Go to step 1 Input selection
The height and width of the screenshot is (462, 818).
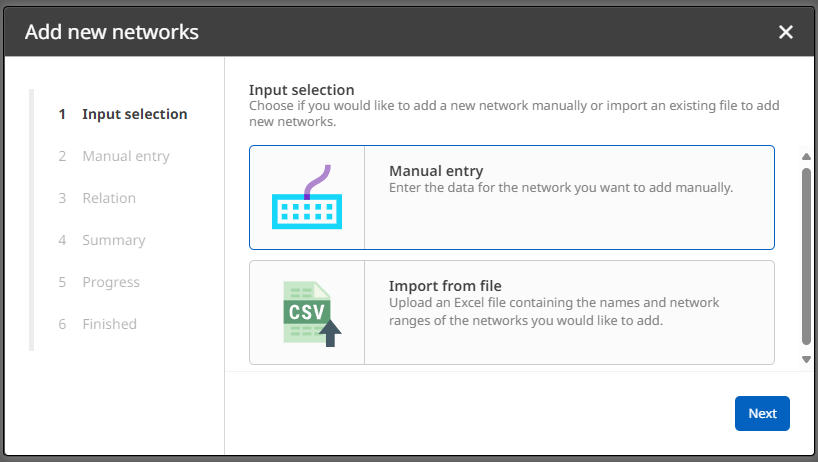click(134, 114)
